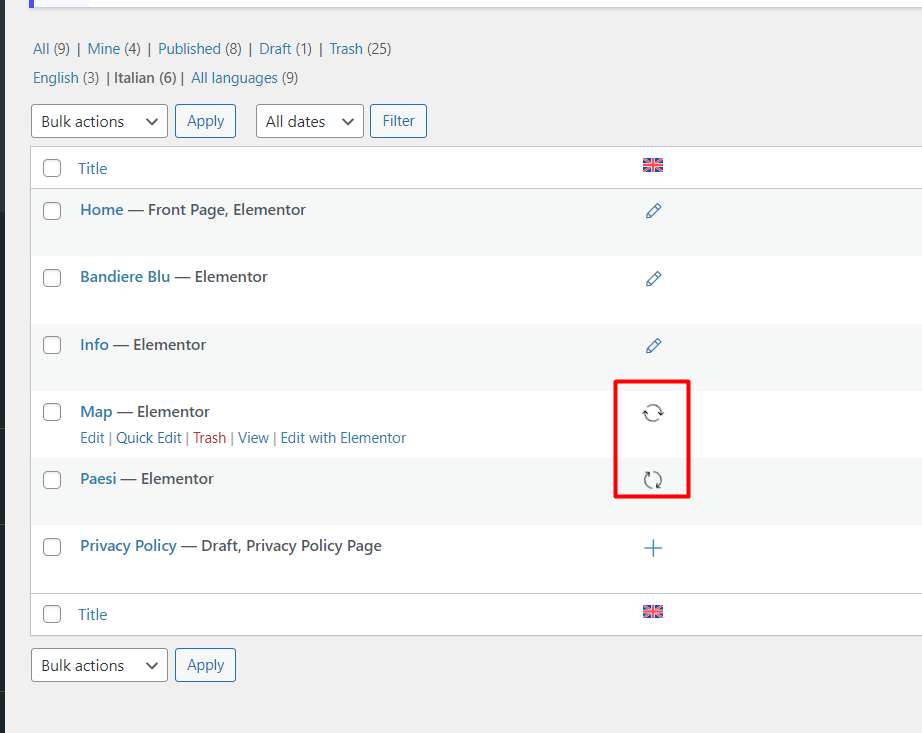Open the top Bulk actions dropdown
The image size is (922, 733).
99,121
